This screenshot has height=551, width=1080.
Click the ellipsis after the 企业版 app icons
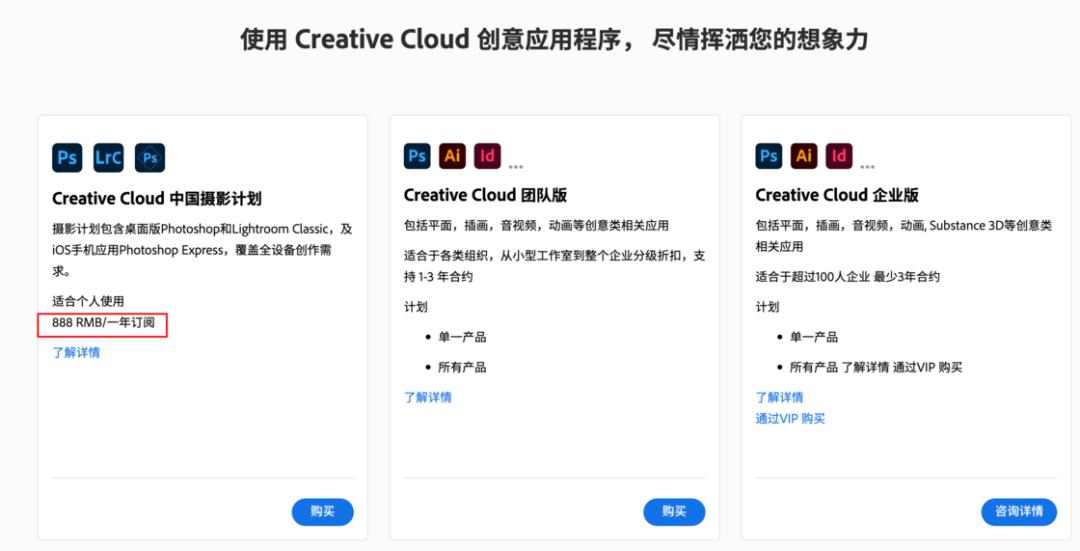coord(867,166)
